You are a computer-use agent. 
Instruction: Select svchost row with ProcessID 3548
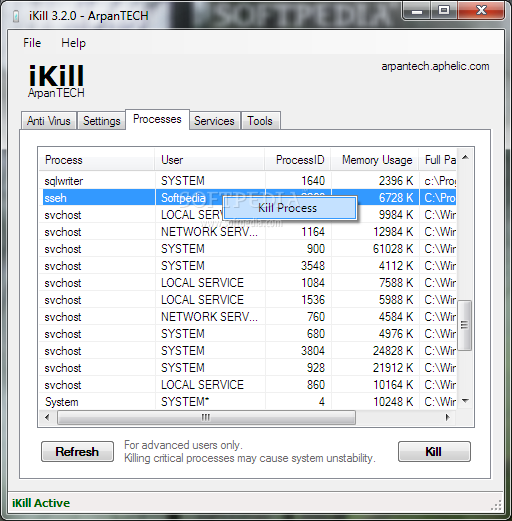pyautogui.click(x=248, y=266)
